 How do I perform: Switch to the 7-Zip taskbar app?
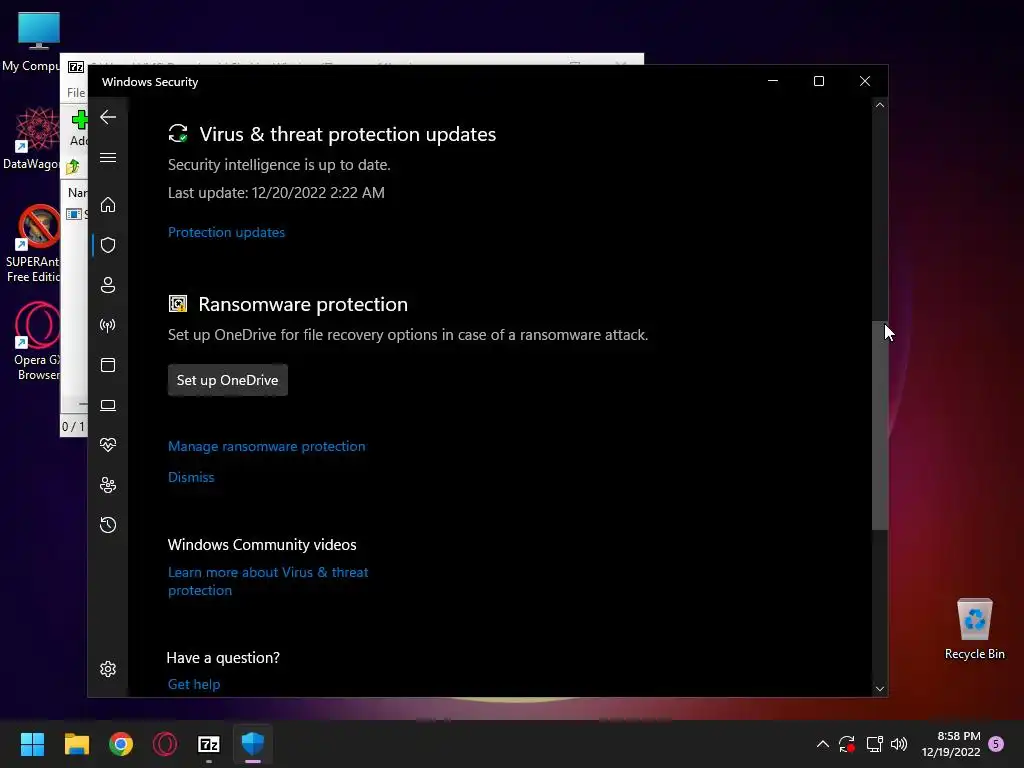point(209,744)
